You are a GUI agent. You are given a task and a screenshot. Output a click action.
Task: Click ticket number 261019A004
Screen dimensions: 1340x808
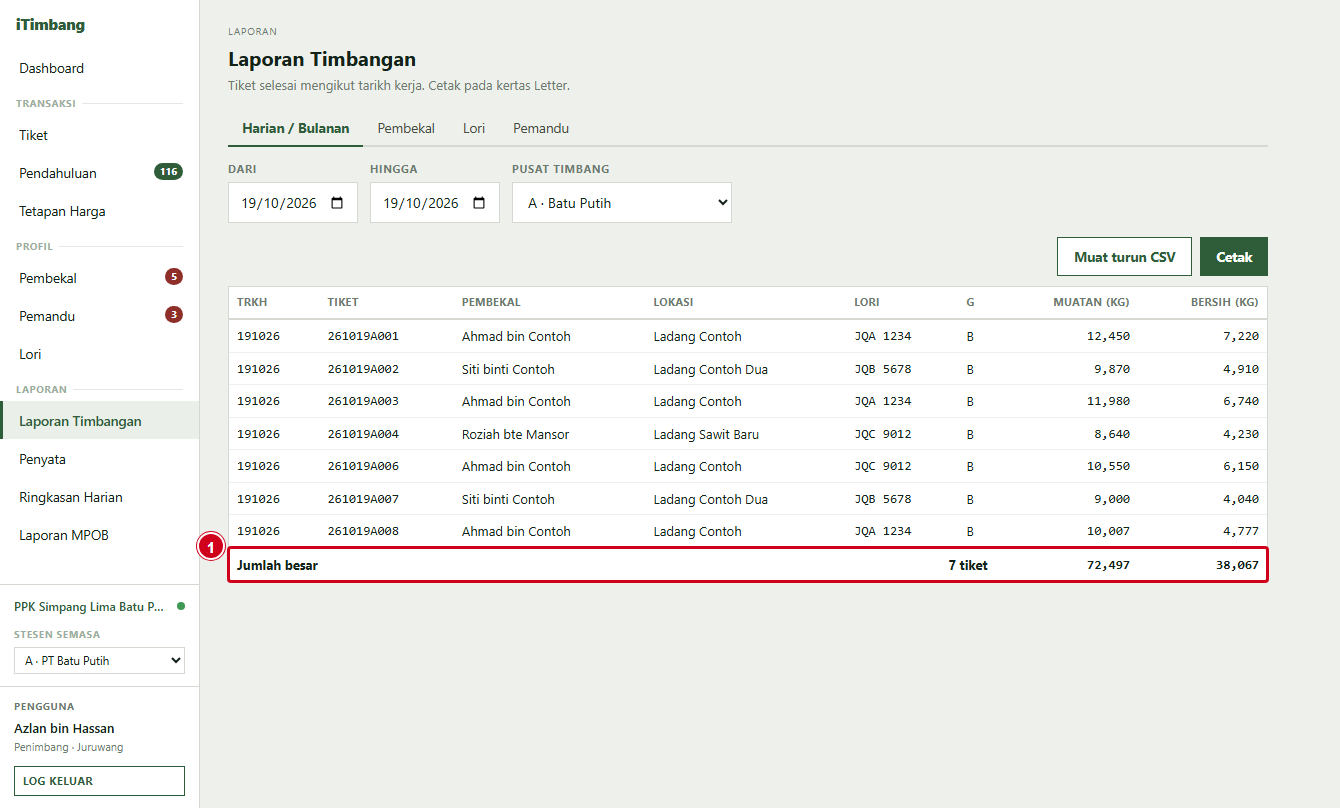pyautogui.click(x=363, y=435)
